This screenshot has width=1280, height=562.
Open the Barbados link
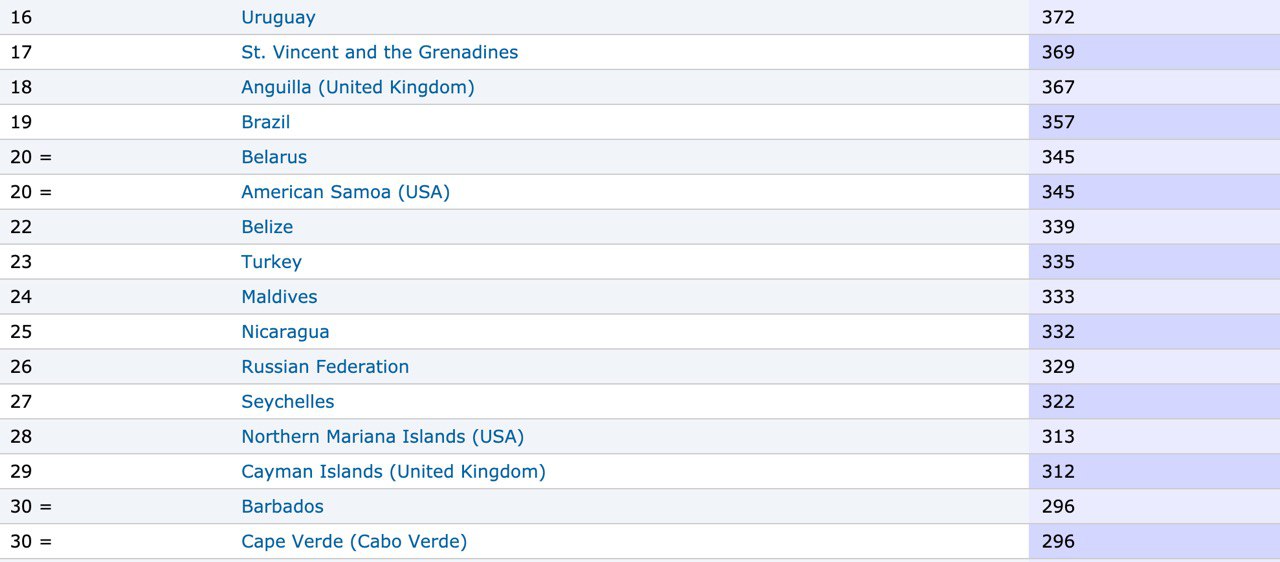pyautogui.click(x=282, y=507)
